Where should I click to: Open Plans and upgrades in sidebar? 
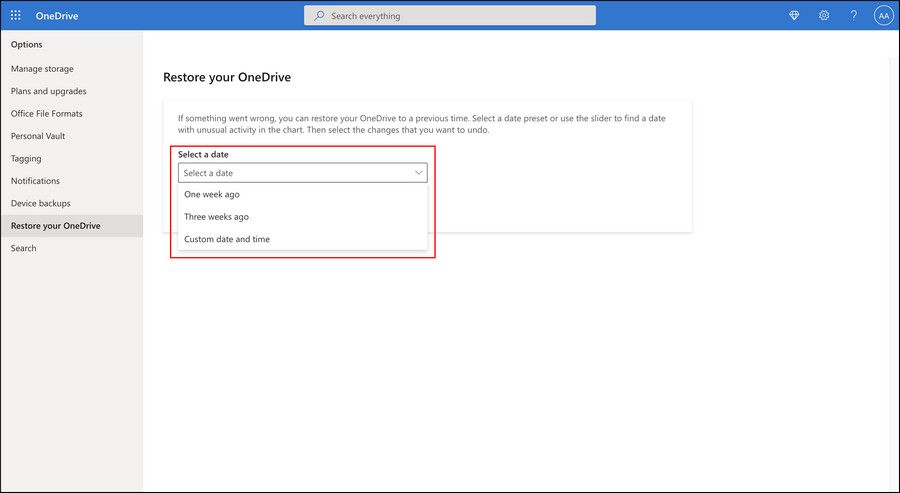tap(72, 91)
